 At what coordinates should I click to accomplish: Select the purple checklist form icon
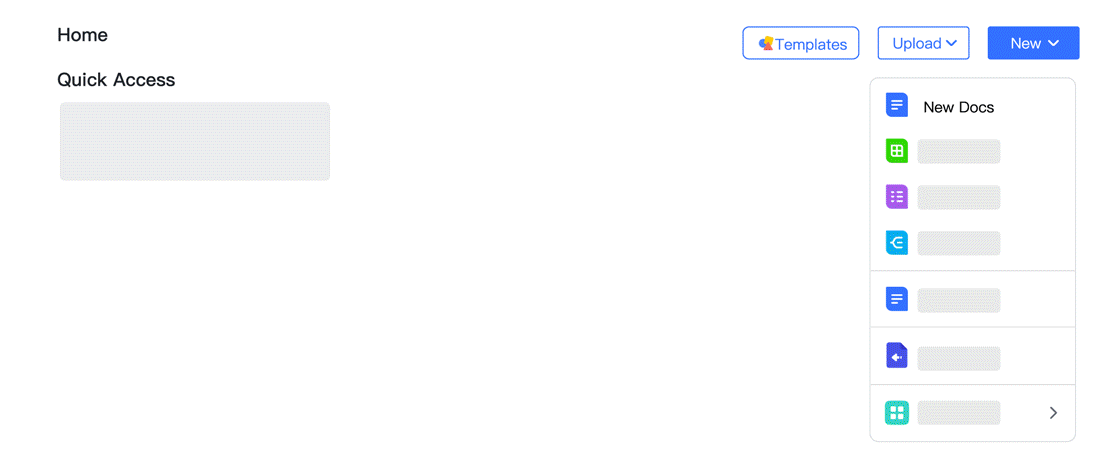click(x=897, y=197)
